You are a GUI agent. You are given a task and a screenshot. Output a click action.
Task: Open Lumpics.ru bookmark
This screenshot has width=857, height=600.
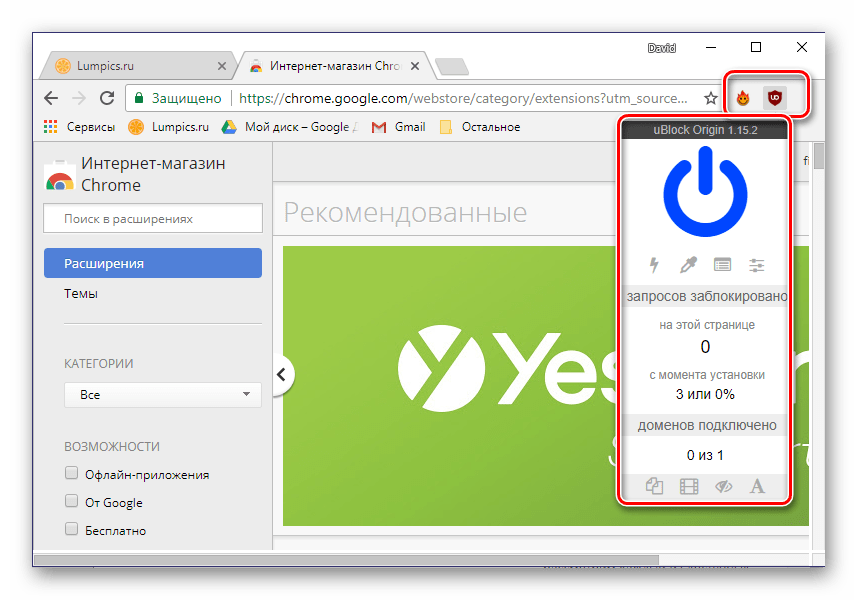[168, 127]
